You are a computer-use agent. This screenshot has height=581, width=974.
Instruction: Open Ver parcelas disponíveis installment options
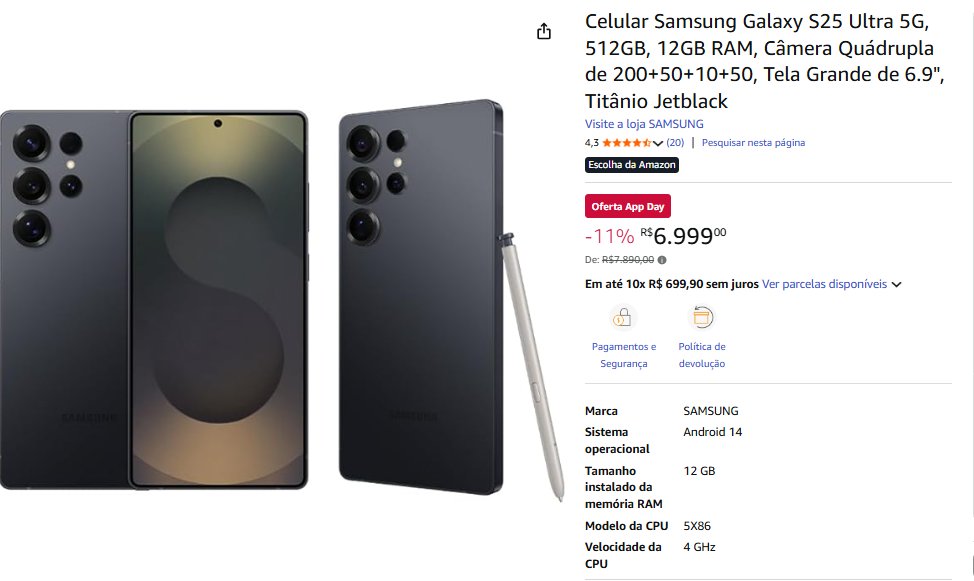(x=824, y=284)
